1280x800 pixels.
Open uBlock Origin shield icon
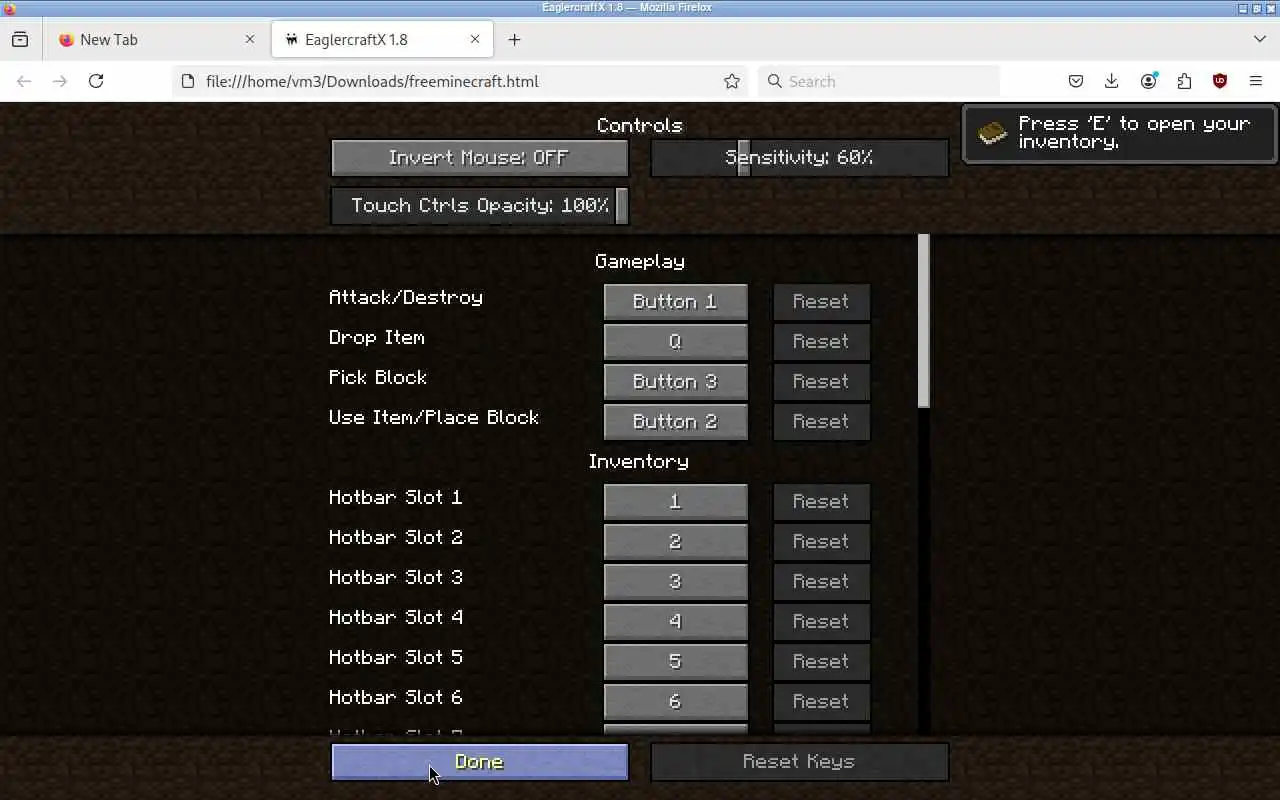tap(1219, 81)
